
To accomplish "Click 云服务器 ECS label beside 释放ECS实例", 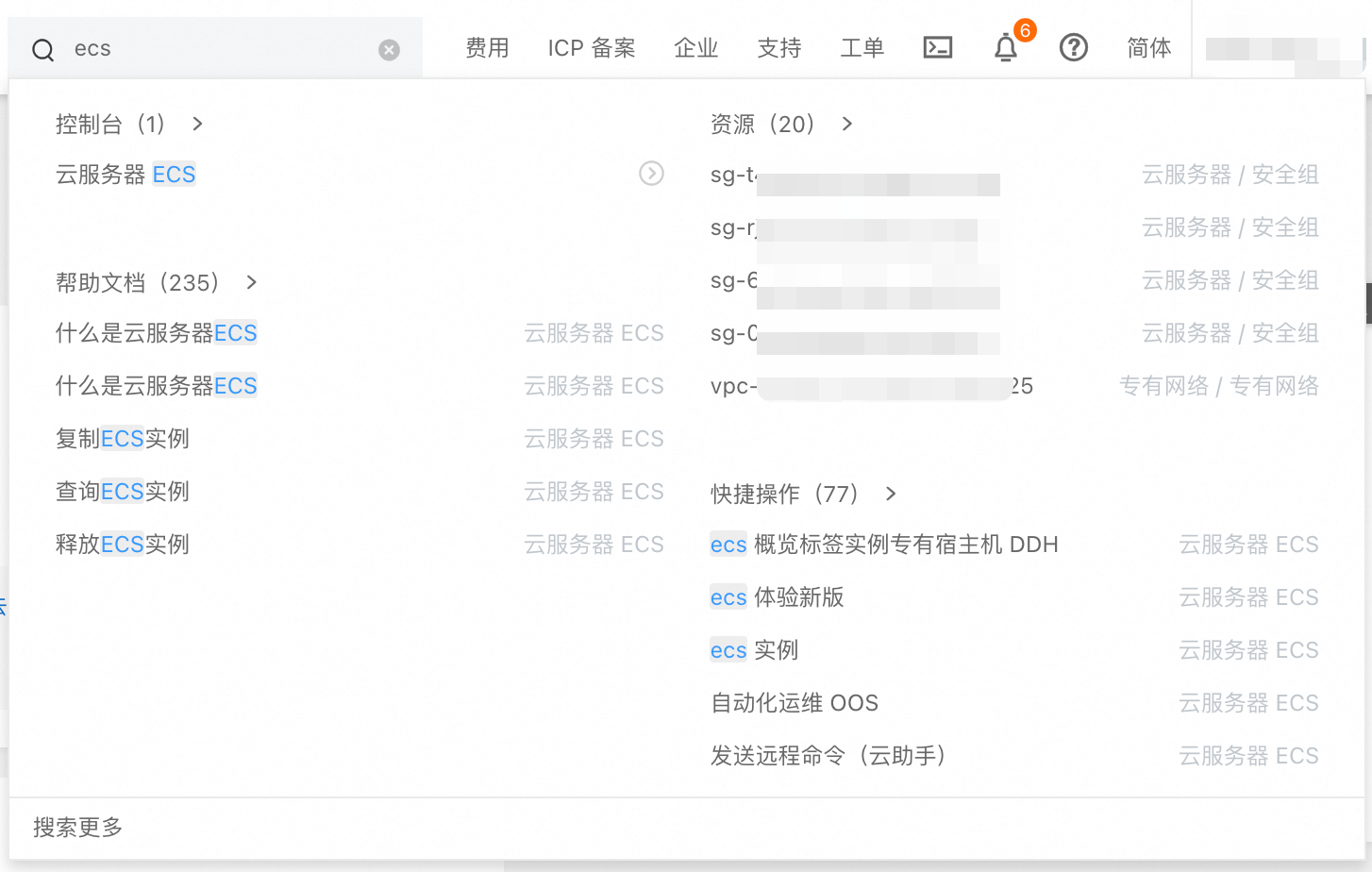I will pyautogui.click(x=594, y=545).
